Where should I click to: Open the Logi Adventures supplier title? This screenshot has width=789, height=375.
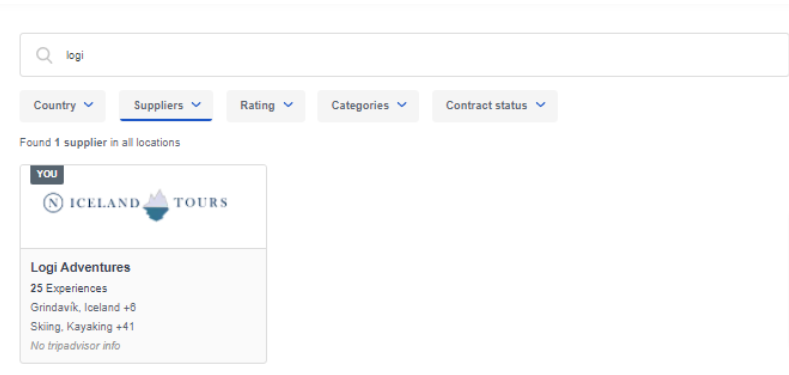pos(81,267)
